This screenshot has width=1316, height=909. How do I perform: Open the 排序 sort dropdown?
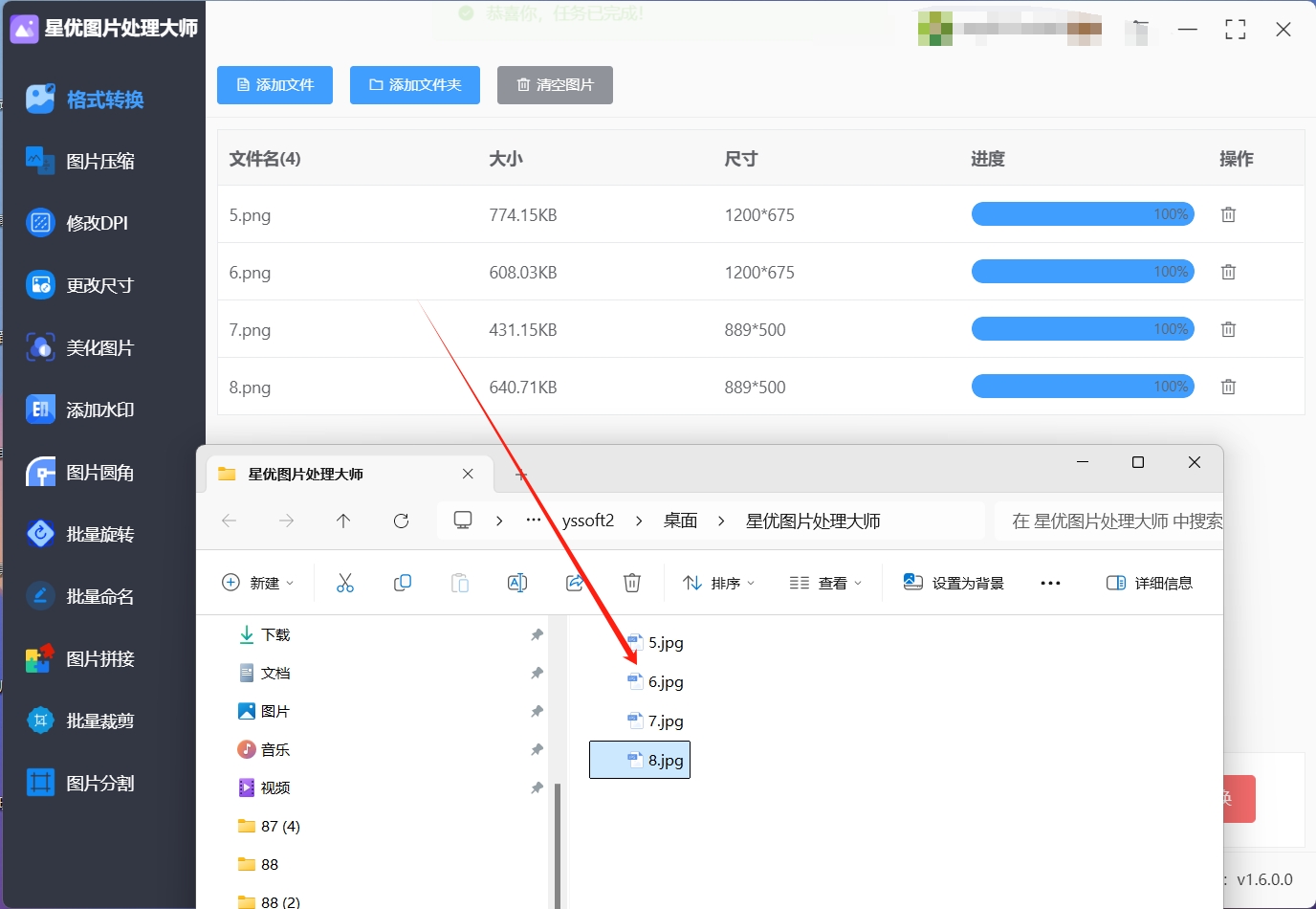coord(719,583)
